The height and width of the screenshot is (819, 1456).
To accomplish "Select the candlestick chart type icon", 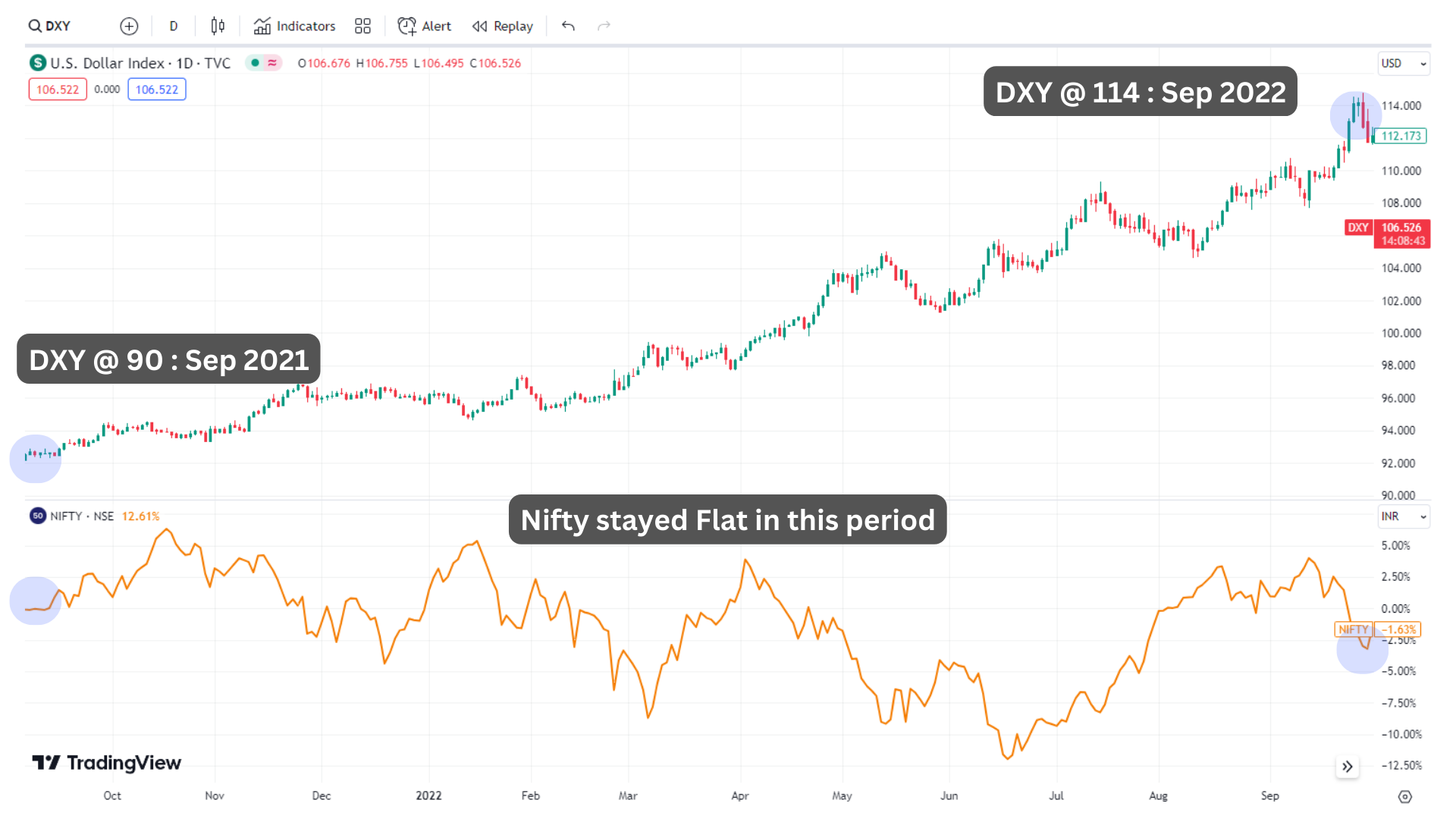I will coord(218,26).
